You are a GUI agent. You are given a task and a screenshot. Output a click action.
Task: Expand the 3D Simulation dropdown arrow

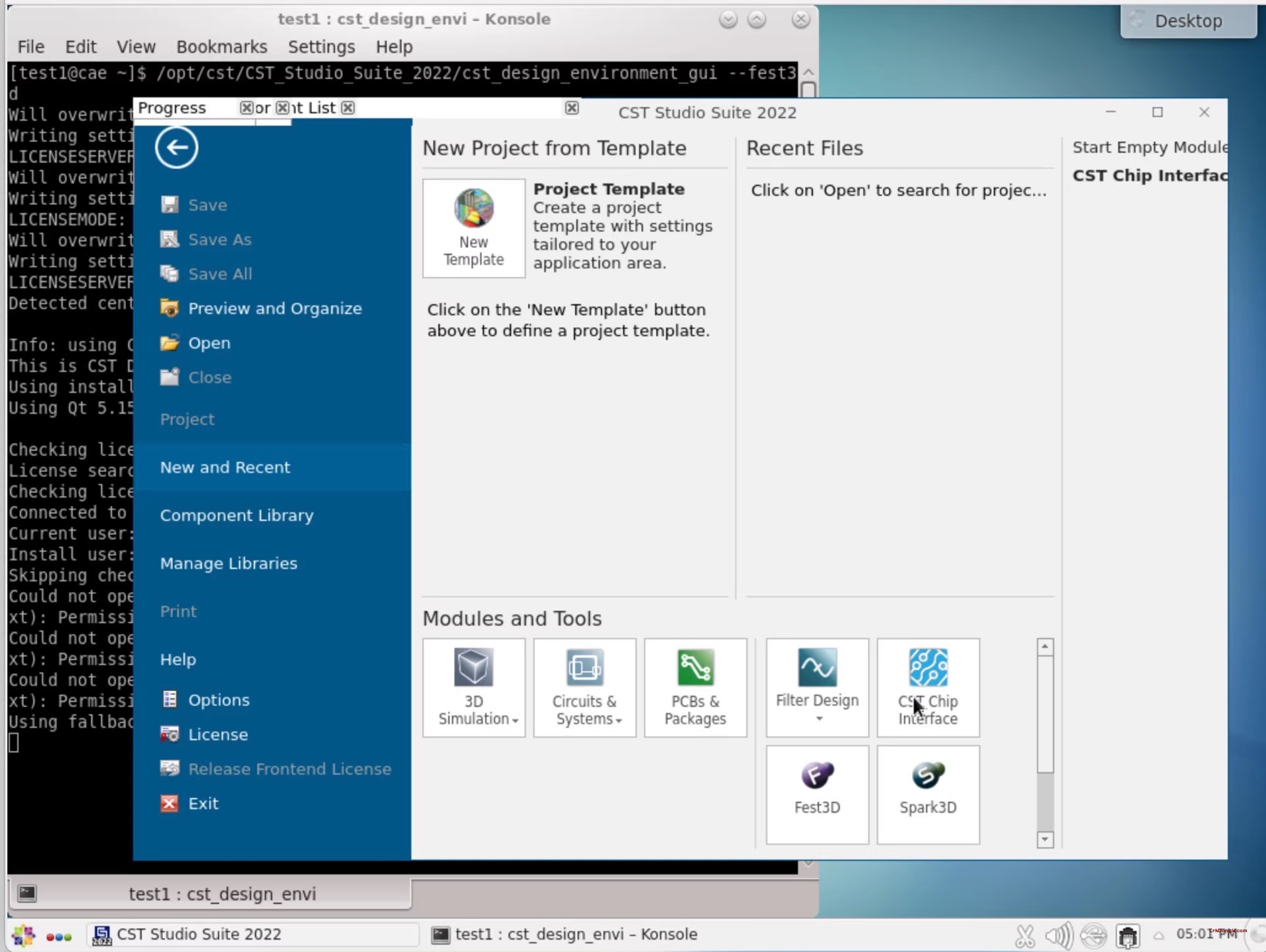[x=514, y=721]
